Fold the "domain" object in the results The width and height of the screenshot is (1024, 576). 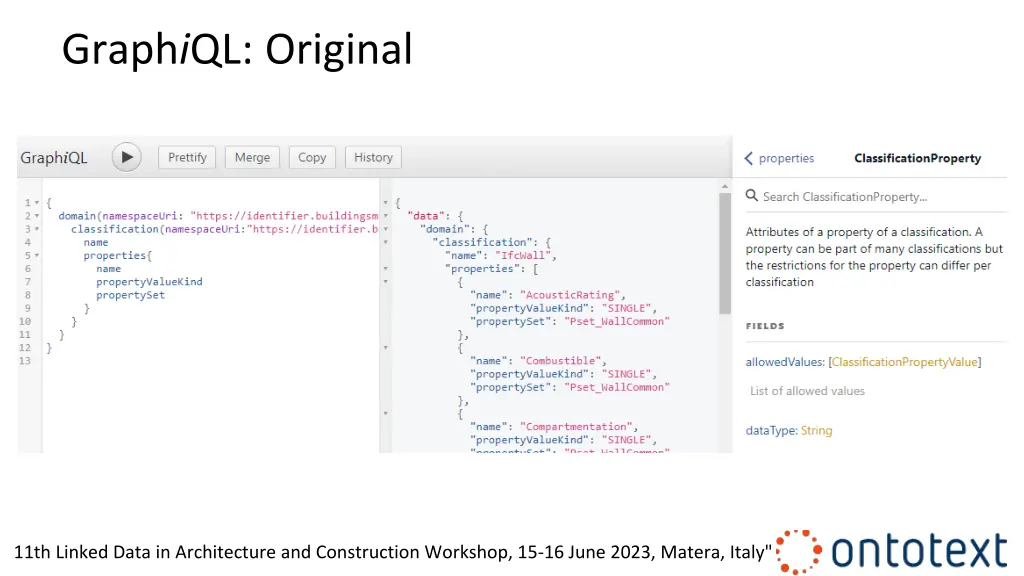tap(386, 229)
